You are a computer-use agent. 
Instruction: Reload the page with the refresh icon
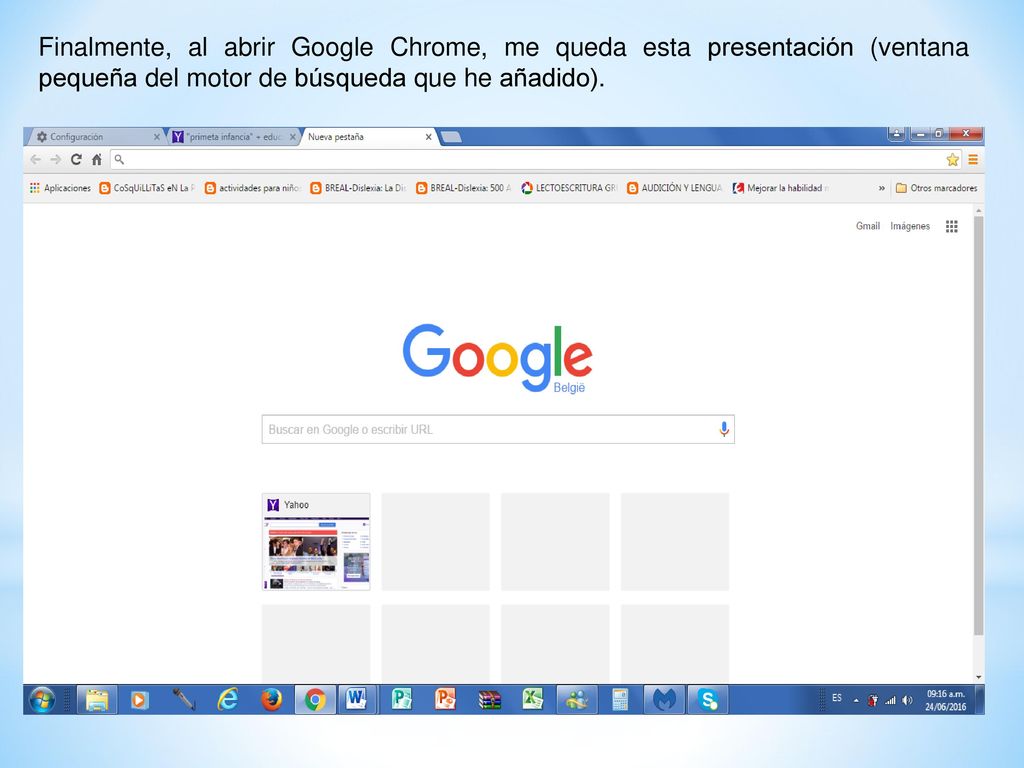pos(76,159)
